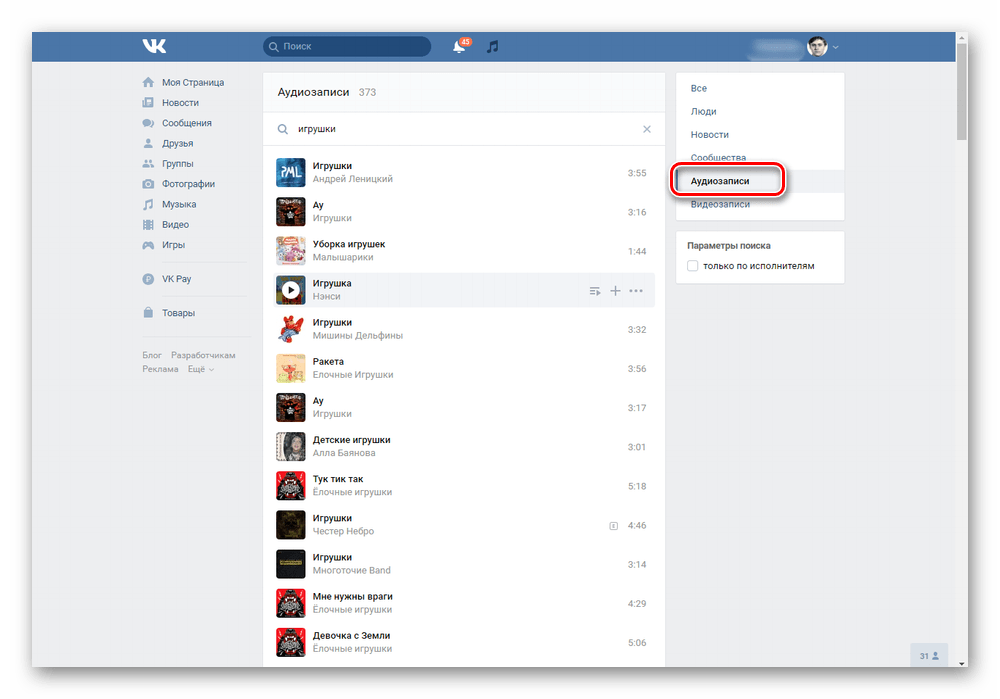The height and width of the screenshot is (699, 1000).
Task: Expand the profile avatar dropdown arrow
Action: click(835, 47)
